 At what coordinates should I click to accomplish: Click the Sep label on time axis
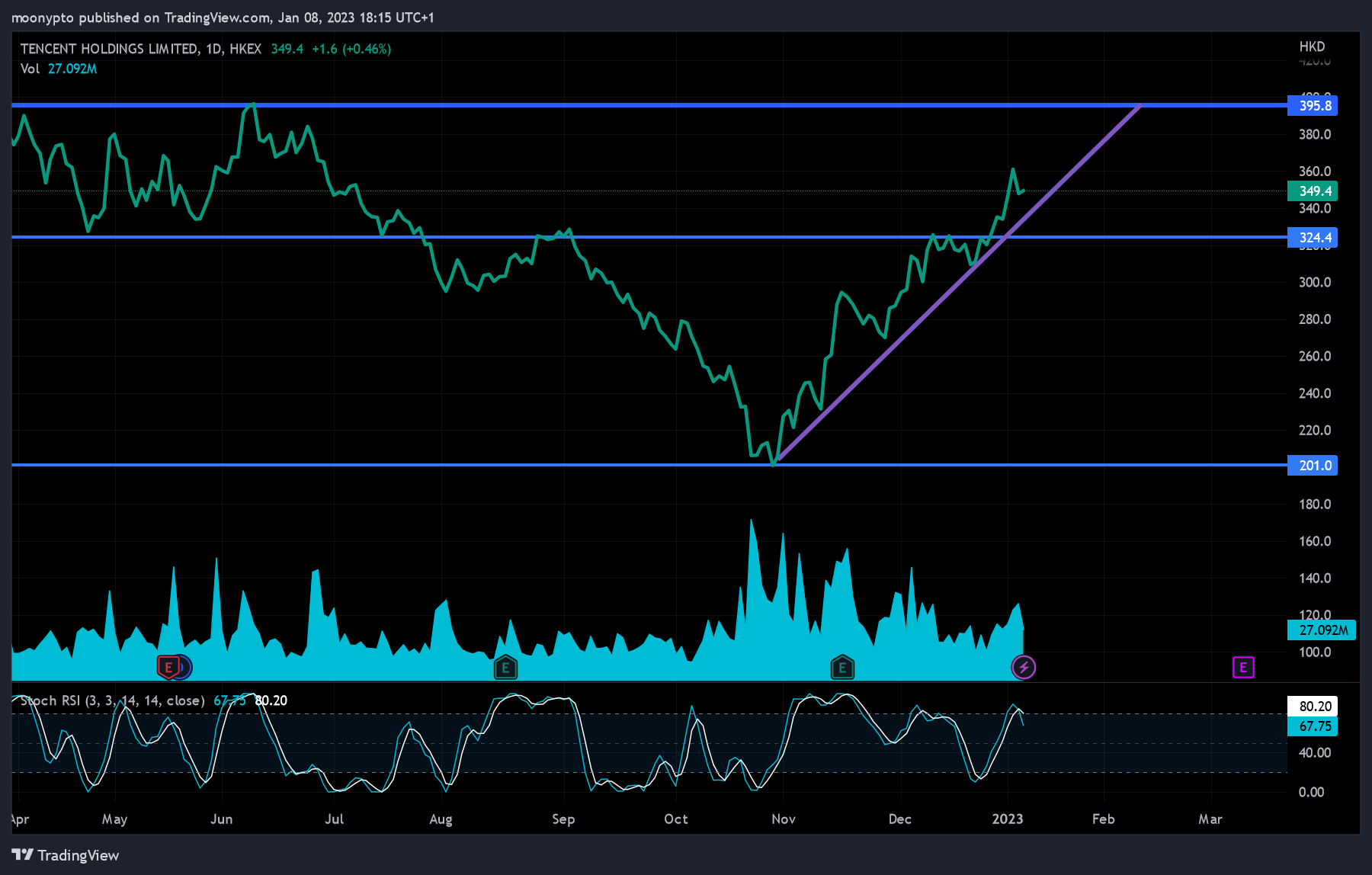tap(563, 819)
